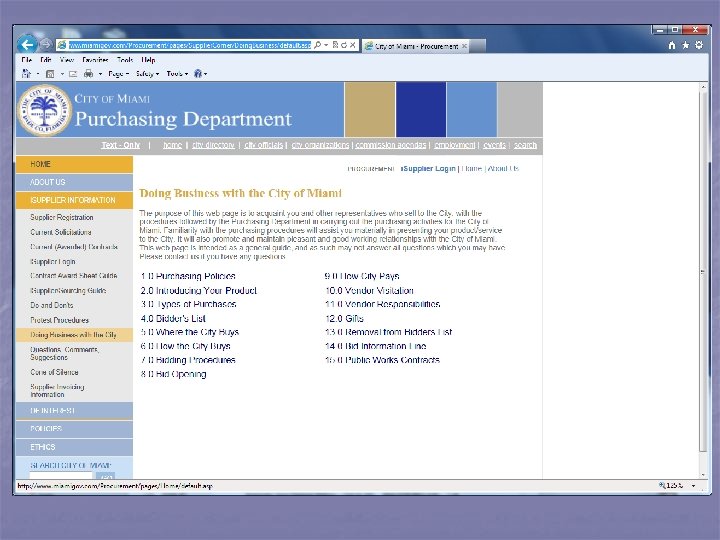Click the Print icon in command bar
Viewport: 720px width, 540px height.
tap(89, 73)
